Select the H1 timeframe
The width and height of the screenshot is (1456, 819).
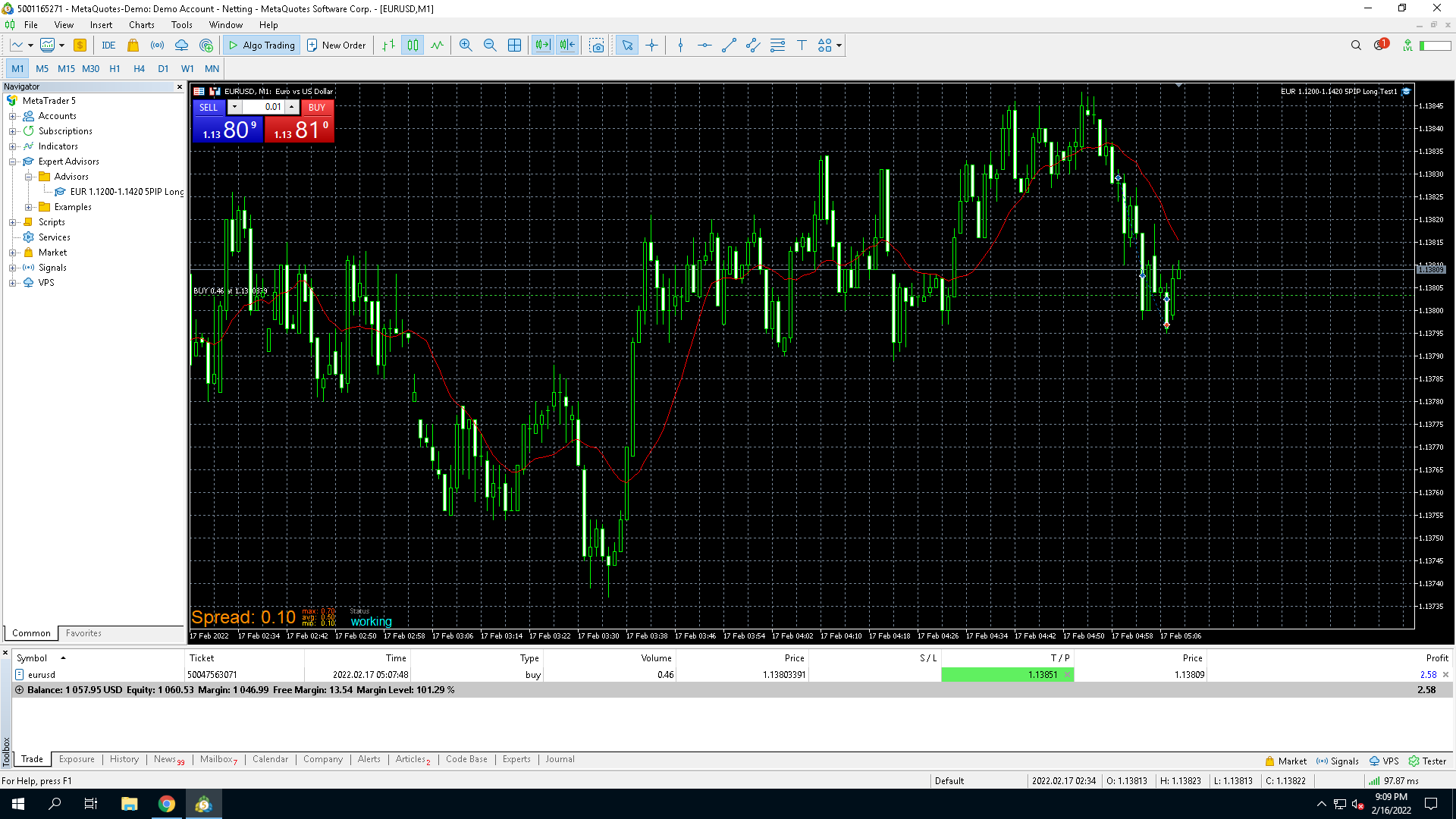coord(115,69)
